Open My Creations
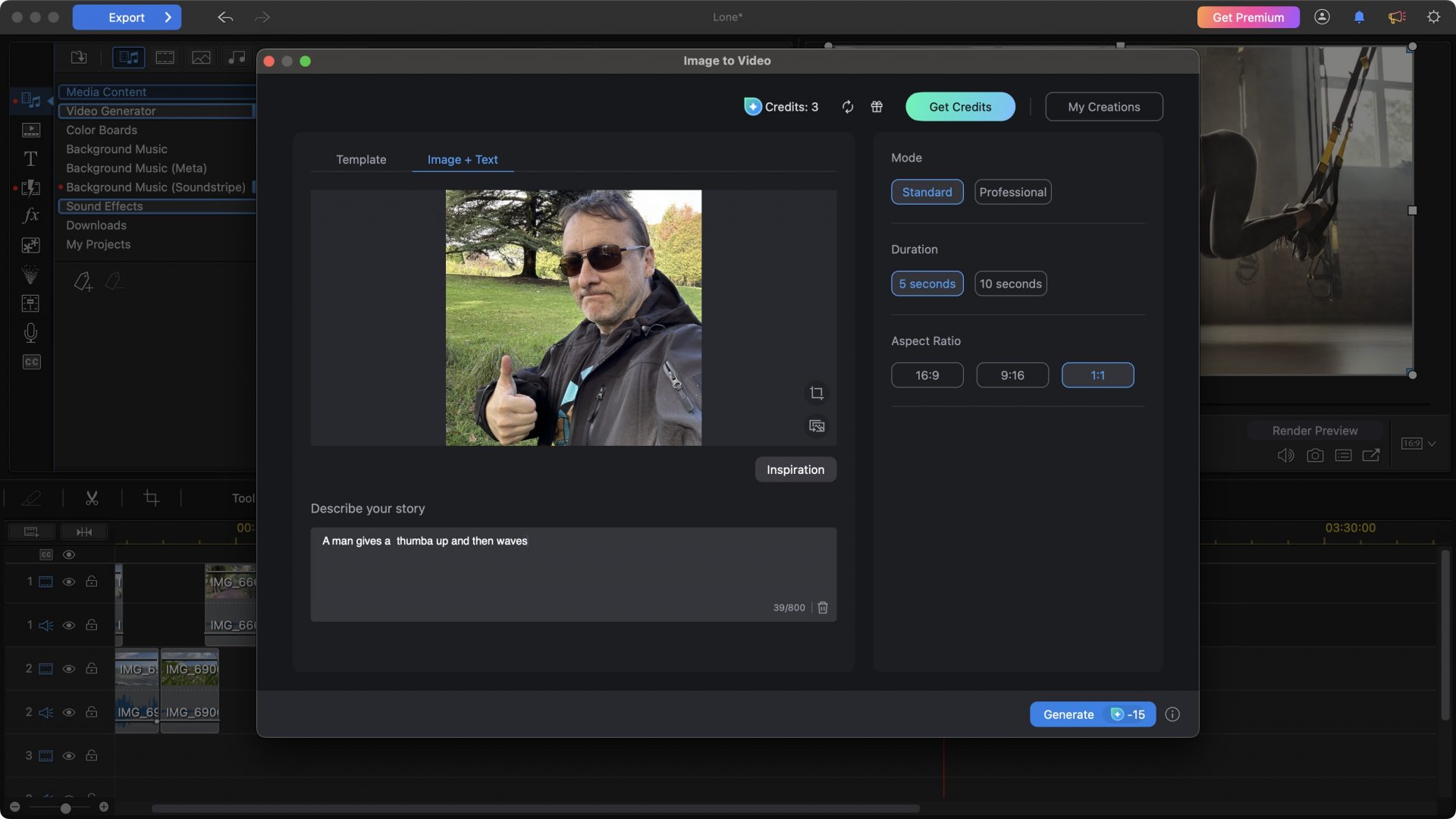The image size is (1456, 819). click(1103, 107)
